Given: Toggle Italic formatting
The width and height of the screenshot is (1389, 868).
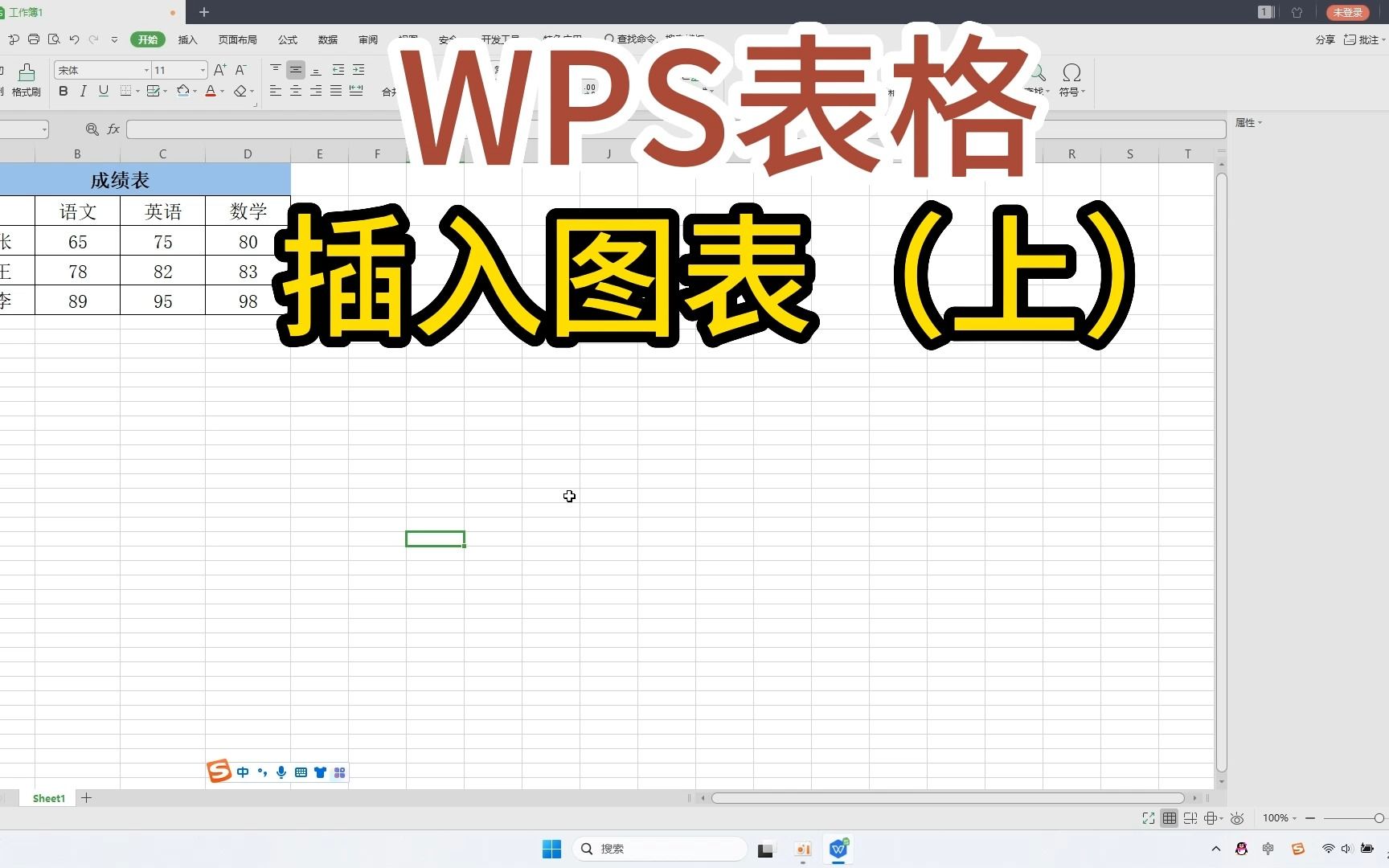Looking at the screenshot, I should pyautogui.click(x=83, y=91).
